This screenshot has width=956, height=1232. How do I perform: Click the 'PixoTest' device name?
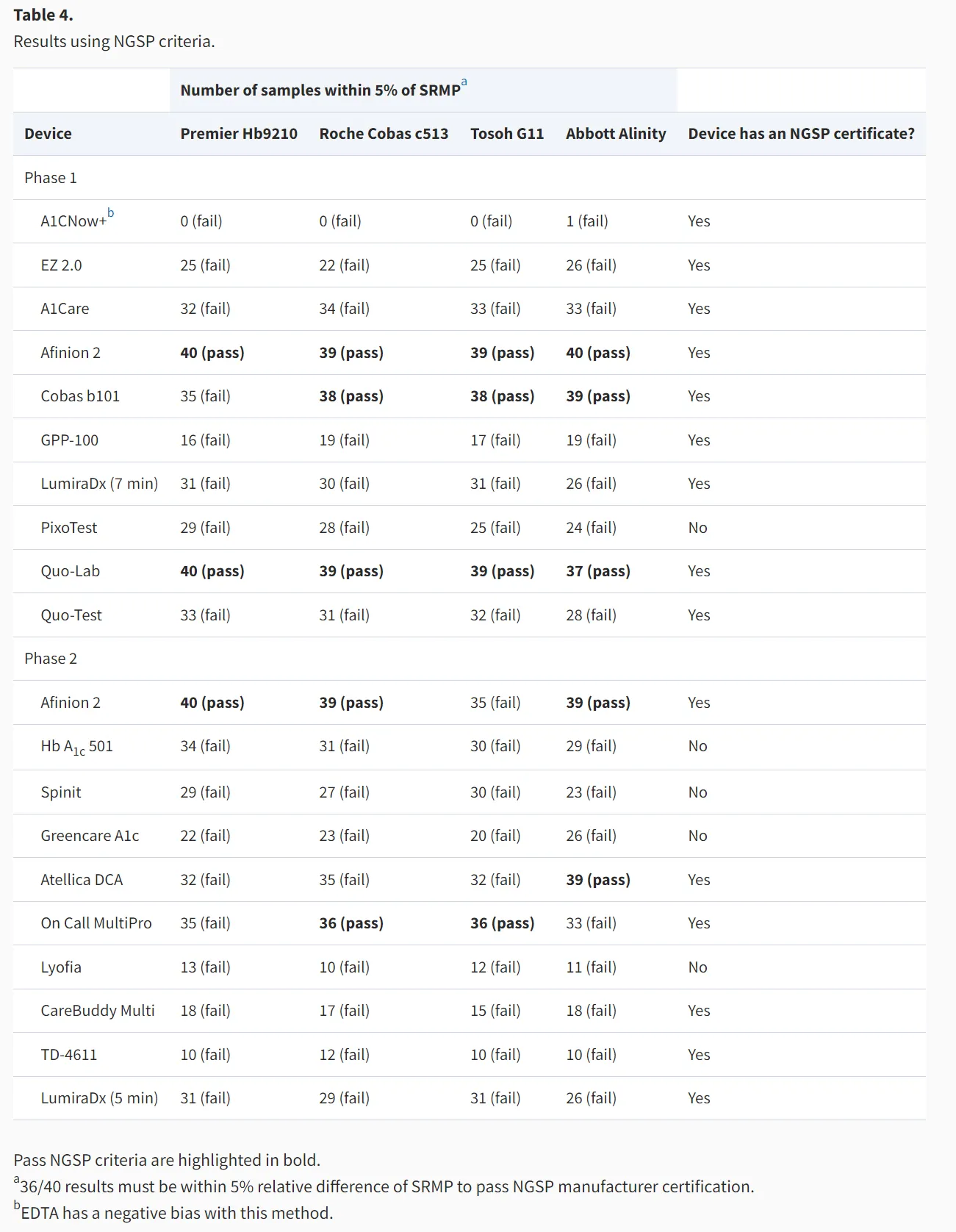click(x=69, y=528)
